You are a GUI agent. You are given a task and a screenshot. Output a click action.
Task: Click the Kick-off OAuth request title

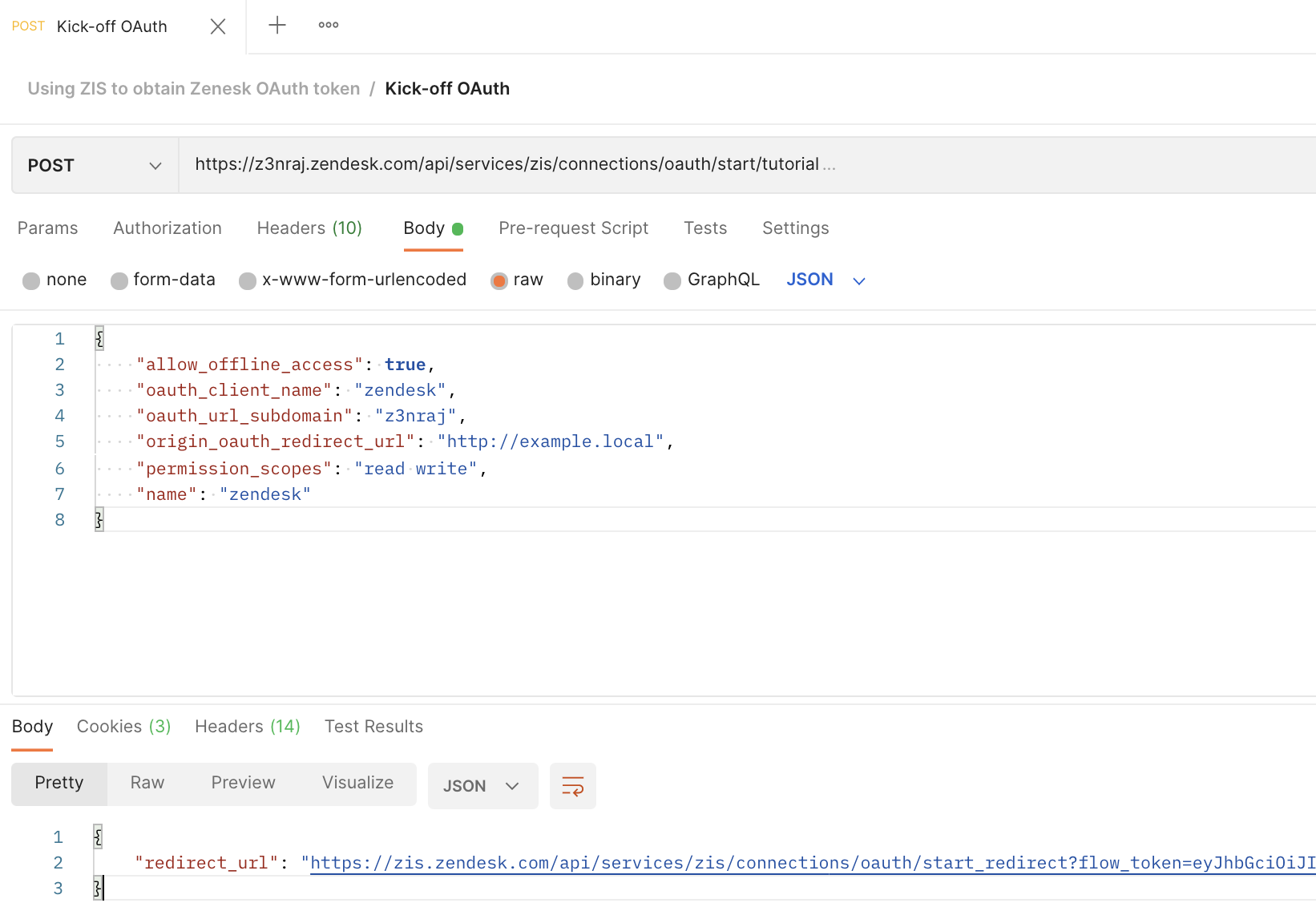(447, 89)
